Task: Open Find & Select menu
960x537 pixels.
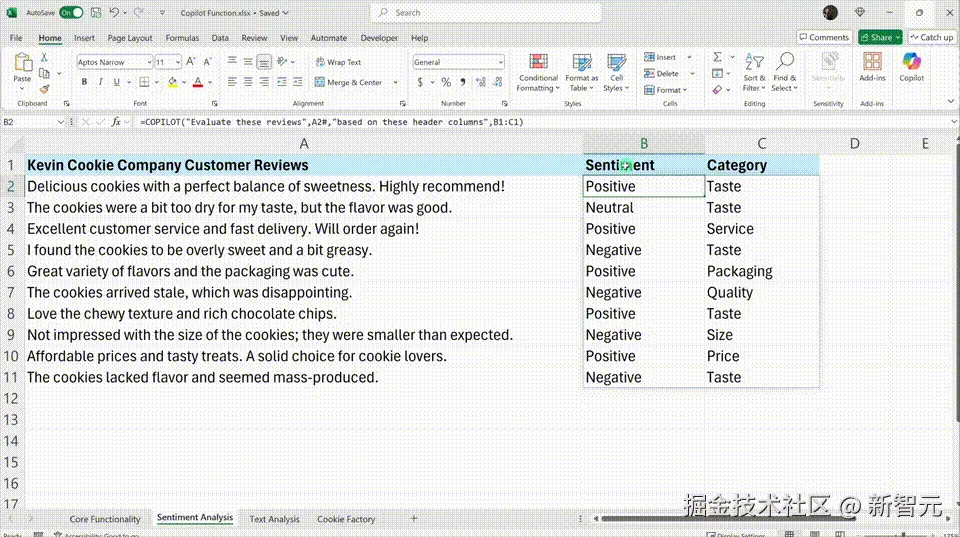Action: (784, 73)
